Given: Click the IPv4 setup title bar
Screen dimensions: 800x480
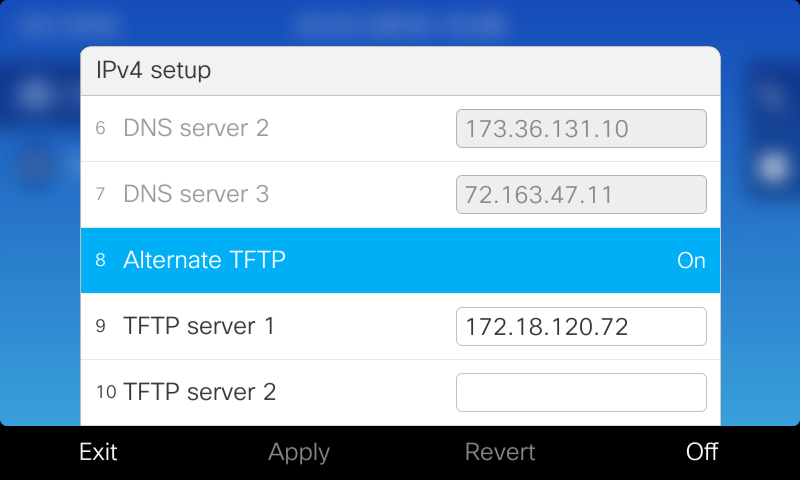Looking at the screenshot, I should click(x=401, y=71).
